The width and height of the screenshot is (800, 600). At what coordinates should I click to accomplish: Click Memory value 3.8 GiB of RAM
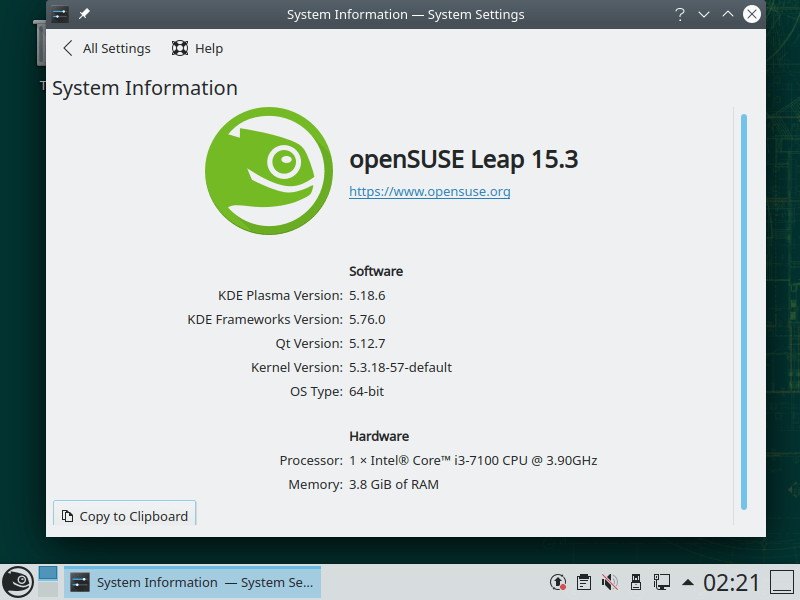coord(394,484)
